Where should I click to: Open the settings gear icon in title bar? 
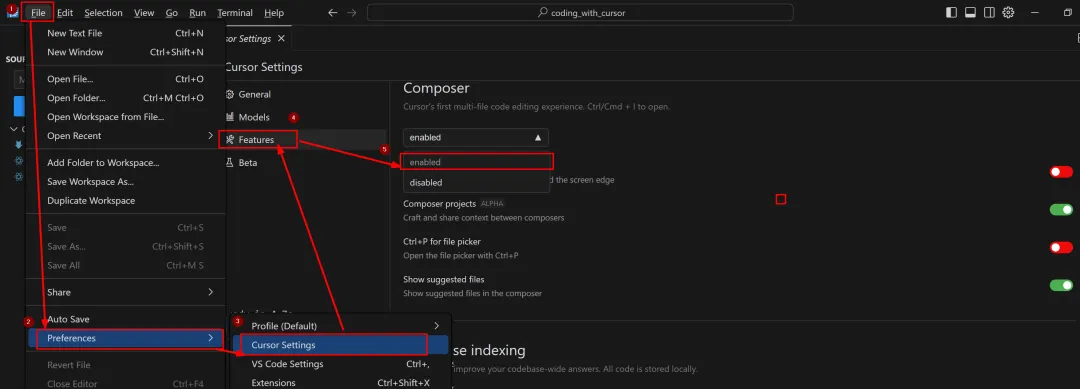(x=1008, y=12)
